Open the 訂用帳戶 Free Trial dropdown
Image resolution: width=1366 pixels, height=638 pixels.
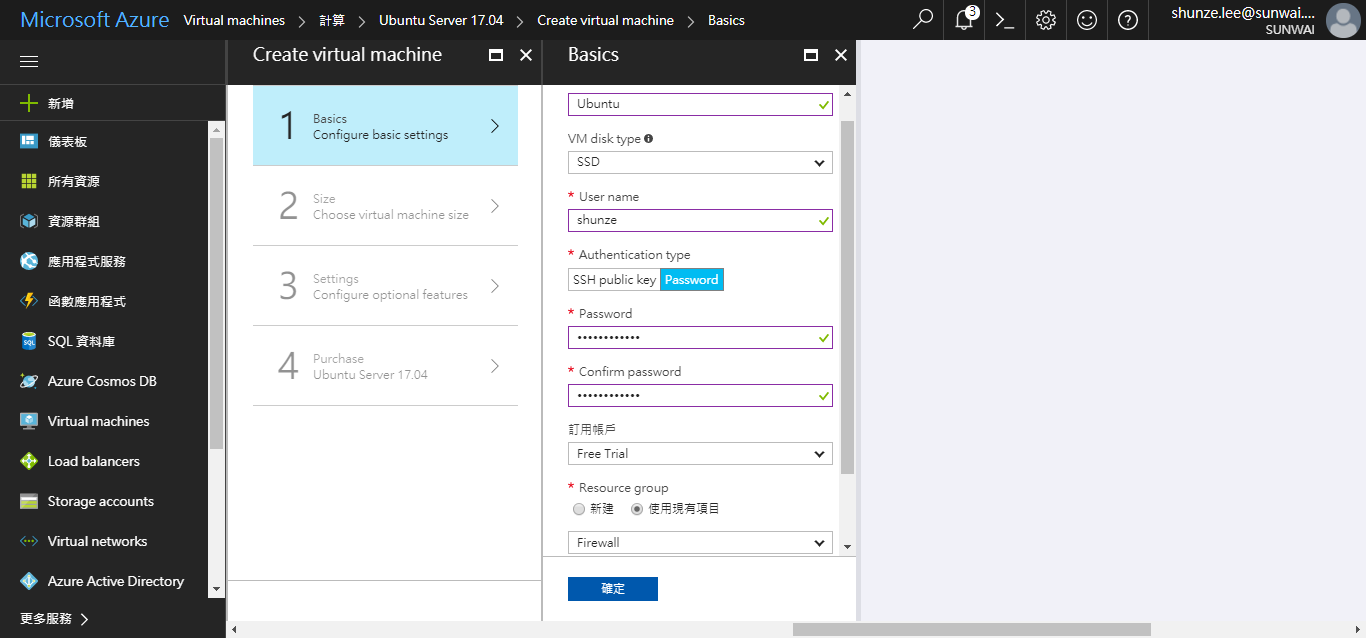pyautogui.click(x=700, y=454)
